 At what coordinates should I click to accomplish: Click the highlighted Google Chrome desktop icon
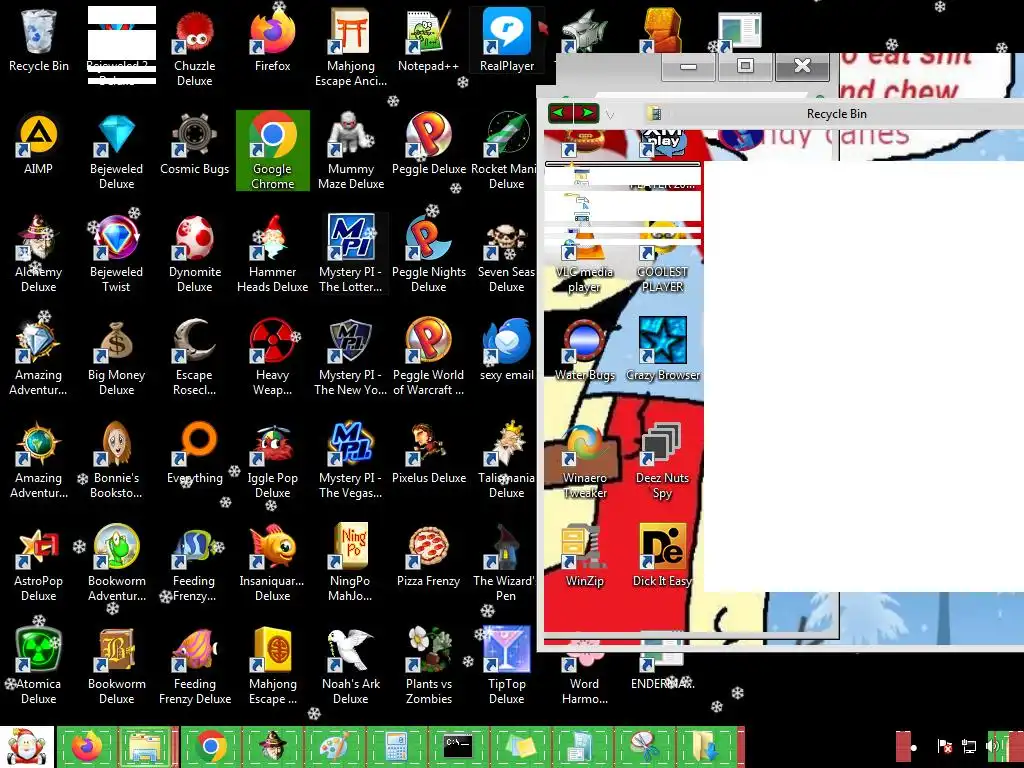click(272, 151)
